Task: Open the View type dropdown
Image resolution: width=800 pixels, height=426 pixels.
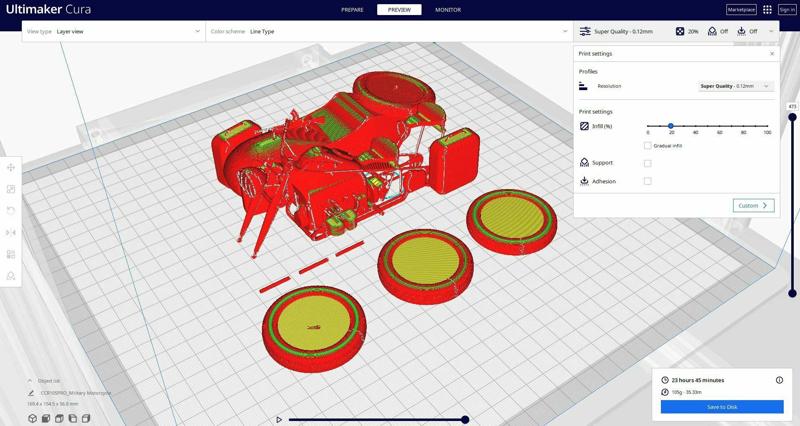Action: (113, 32)
